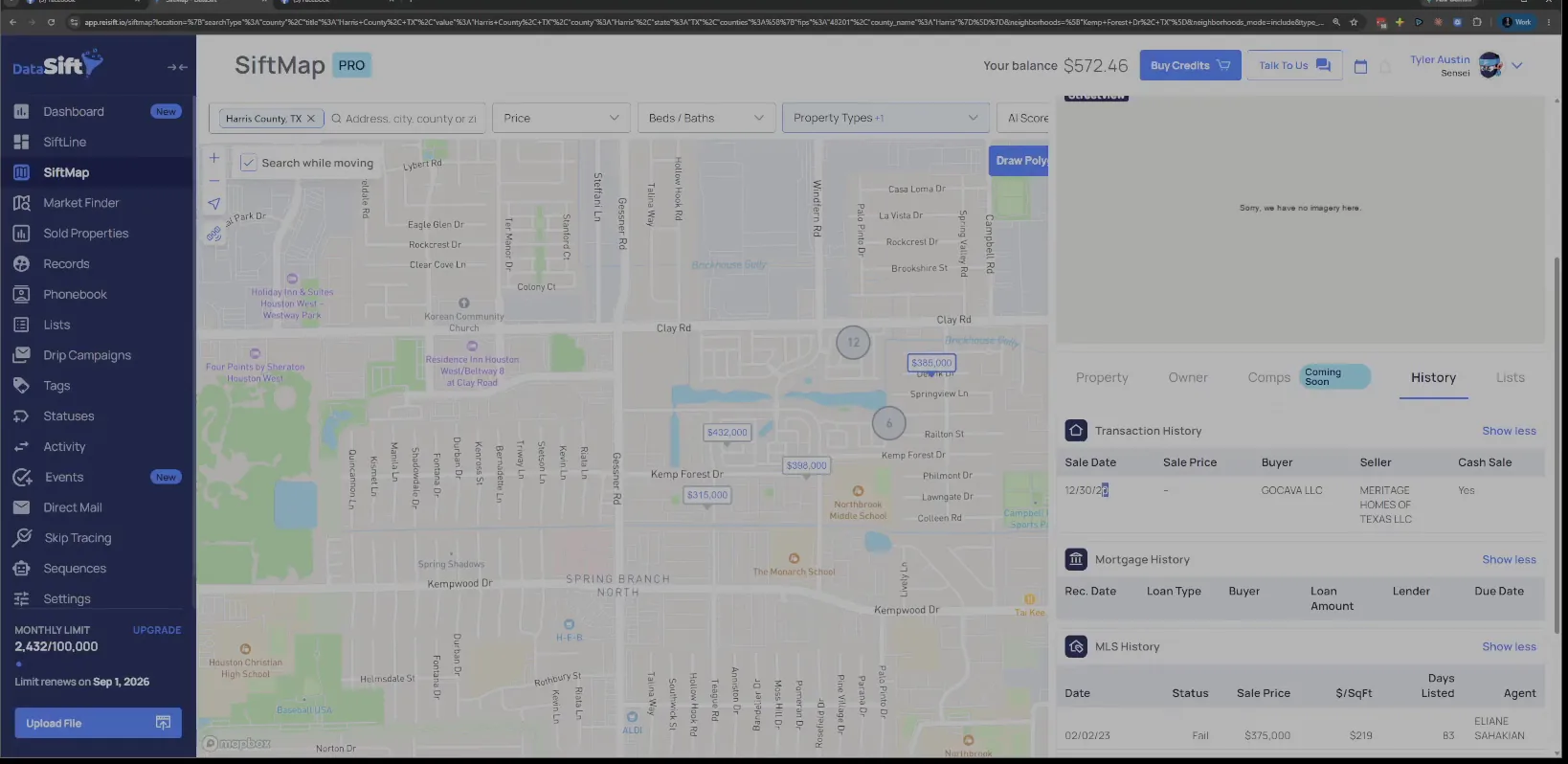Collapse Mortgage History with Show less

click(1509, 560)
